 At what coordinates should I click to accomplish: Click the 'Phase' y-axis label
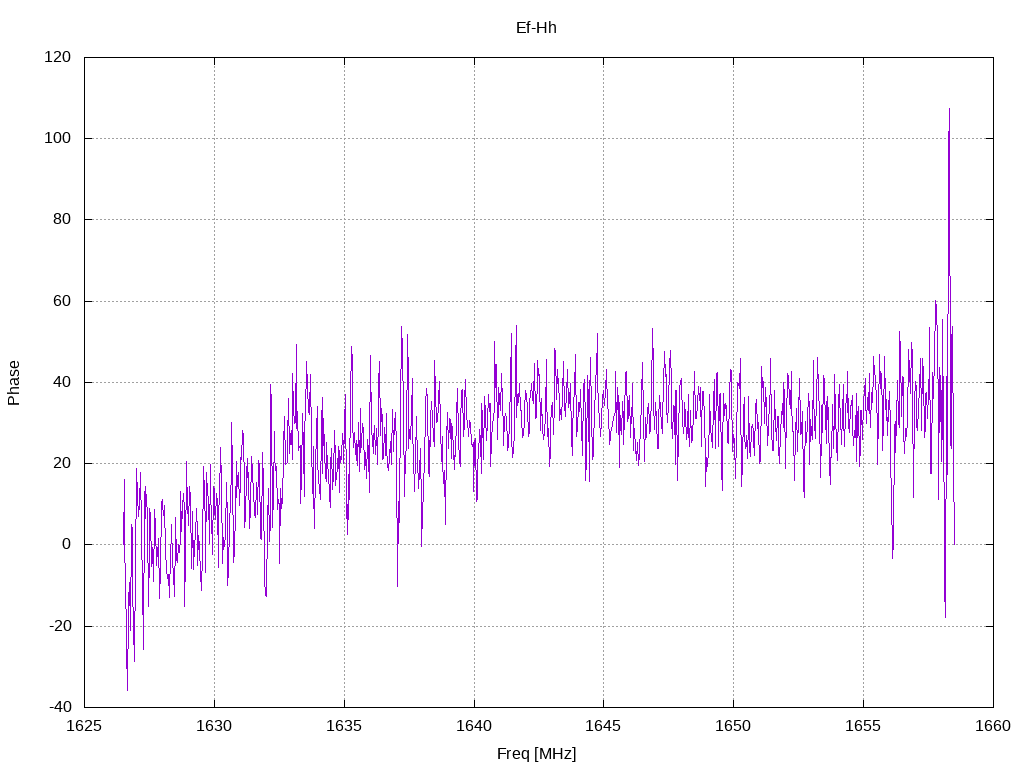pos(14,383)
